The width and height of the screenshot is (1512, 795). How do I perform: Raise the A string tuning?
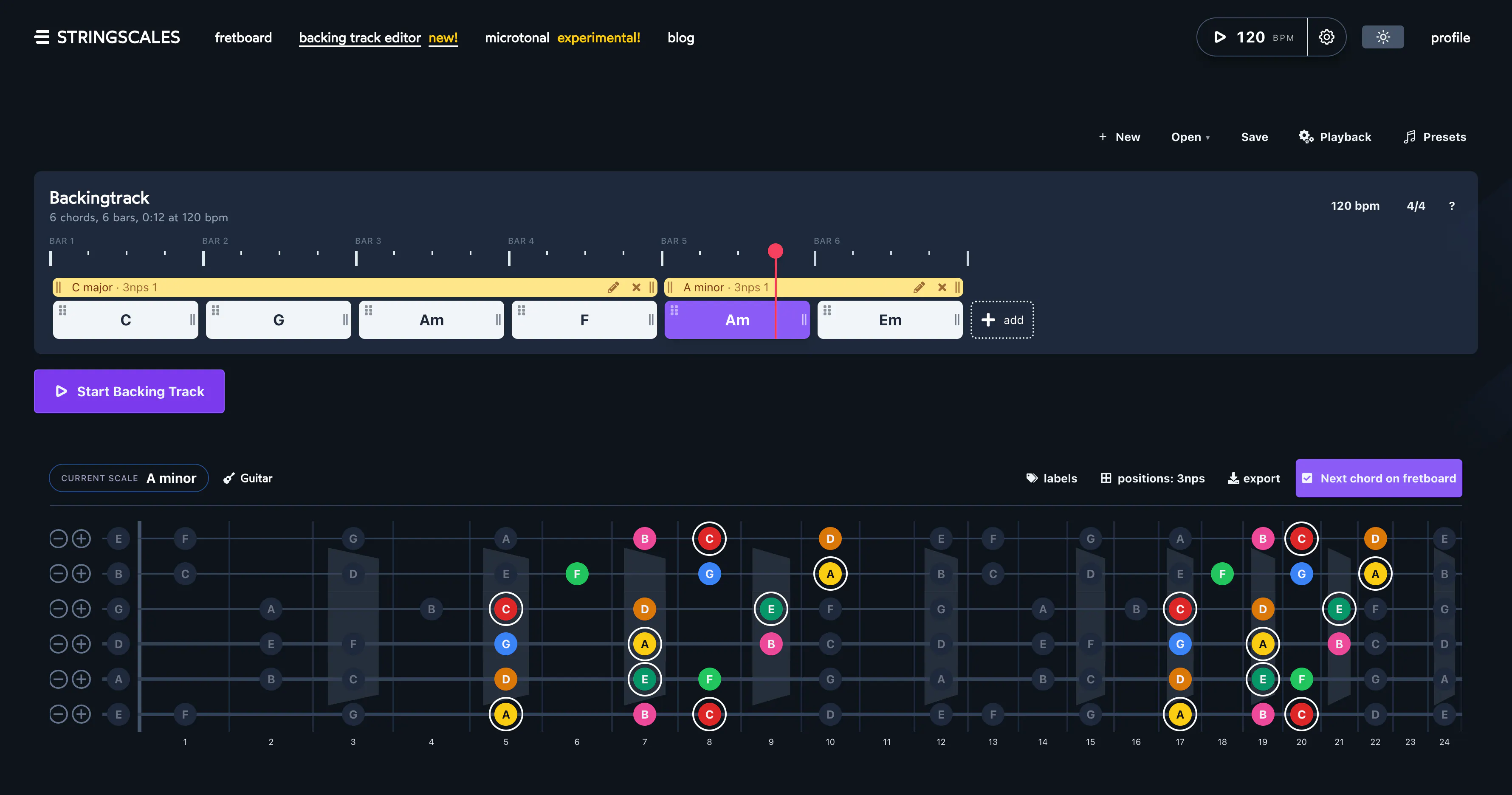[x=81, y=679]
